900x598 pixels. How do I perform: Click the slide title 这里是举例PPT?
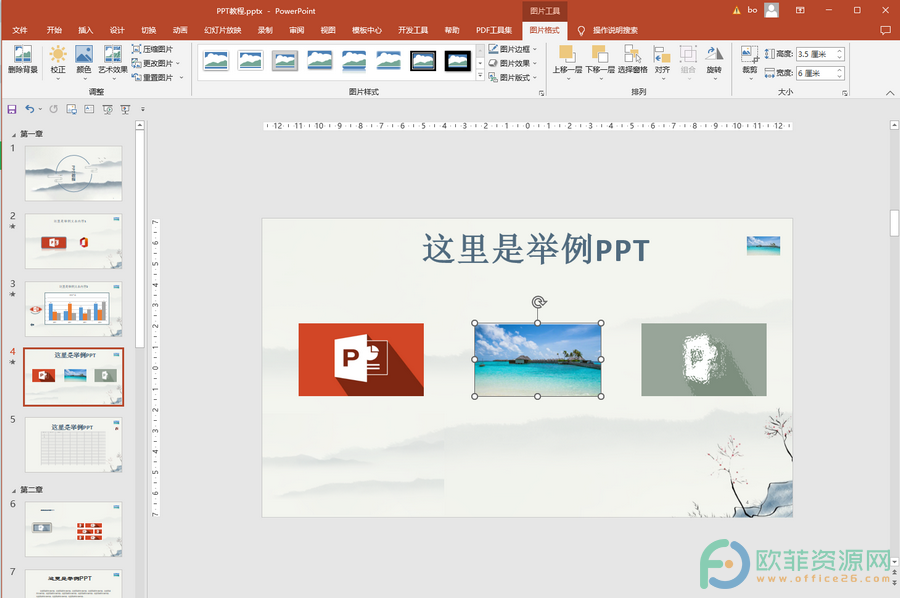point(536,250)
